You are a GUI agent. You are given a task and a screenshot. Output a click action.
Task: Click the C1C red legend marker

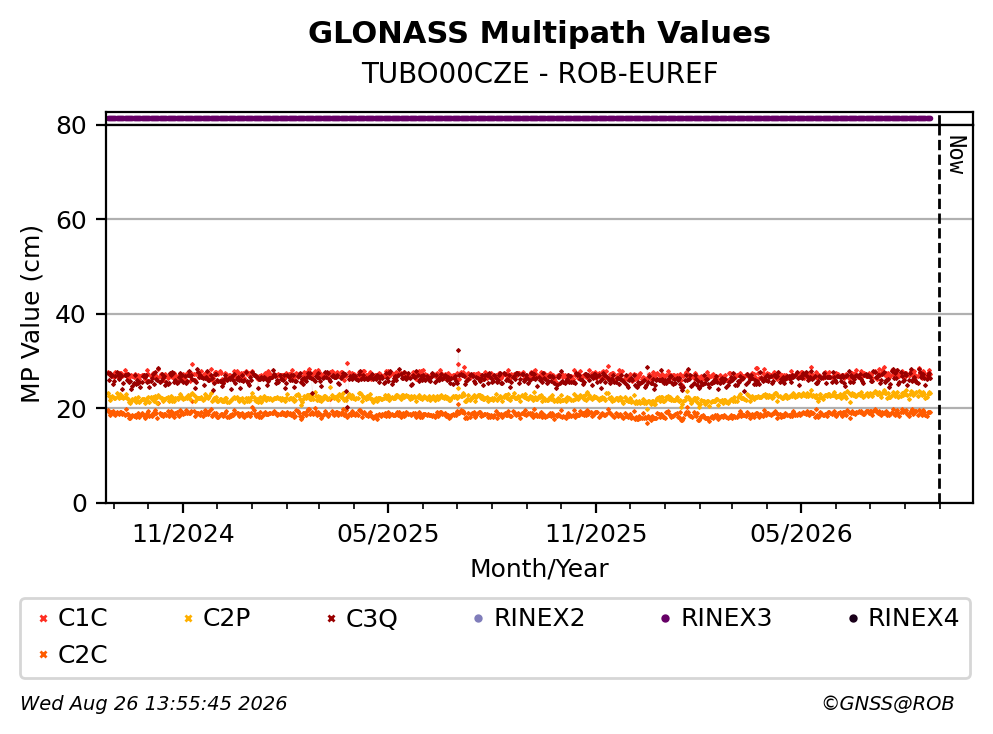43,618
